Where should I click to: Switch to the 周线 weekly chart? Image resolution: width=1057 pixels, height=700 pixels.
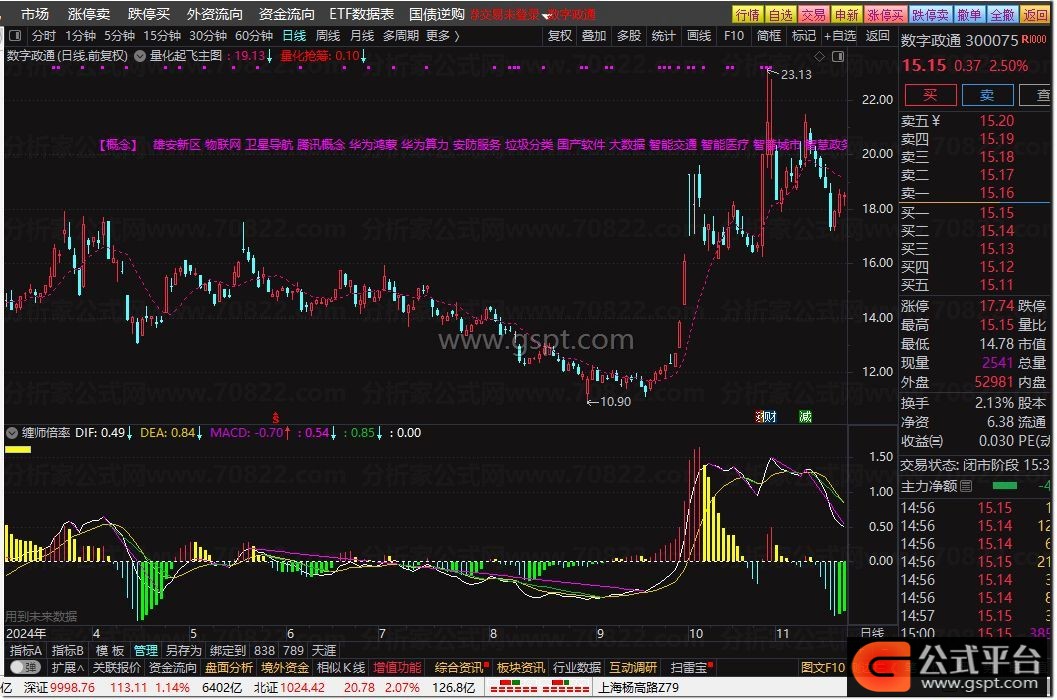click(328, 36)
